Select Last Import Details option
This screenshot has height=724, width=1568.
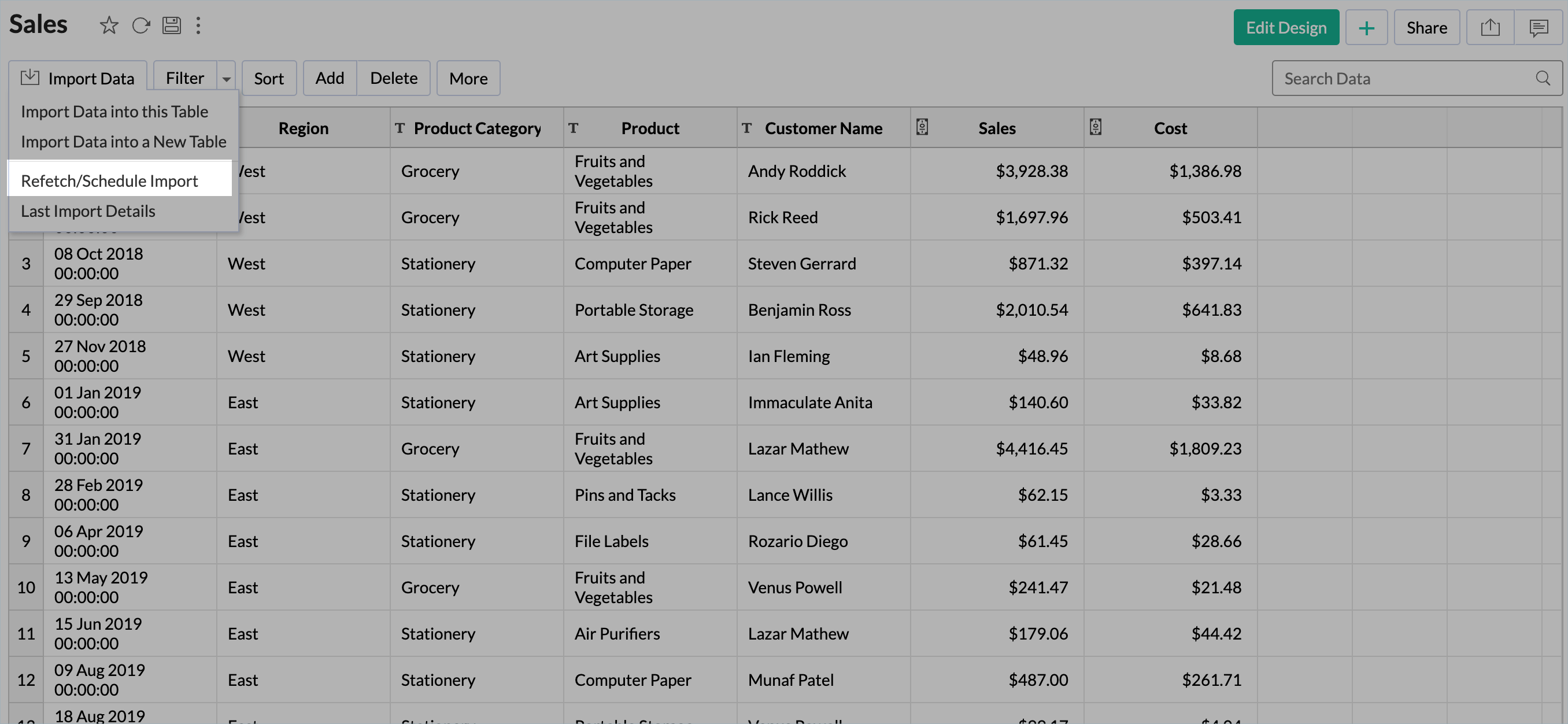point(88,211)
